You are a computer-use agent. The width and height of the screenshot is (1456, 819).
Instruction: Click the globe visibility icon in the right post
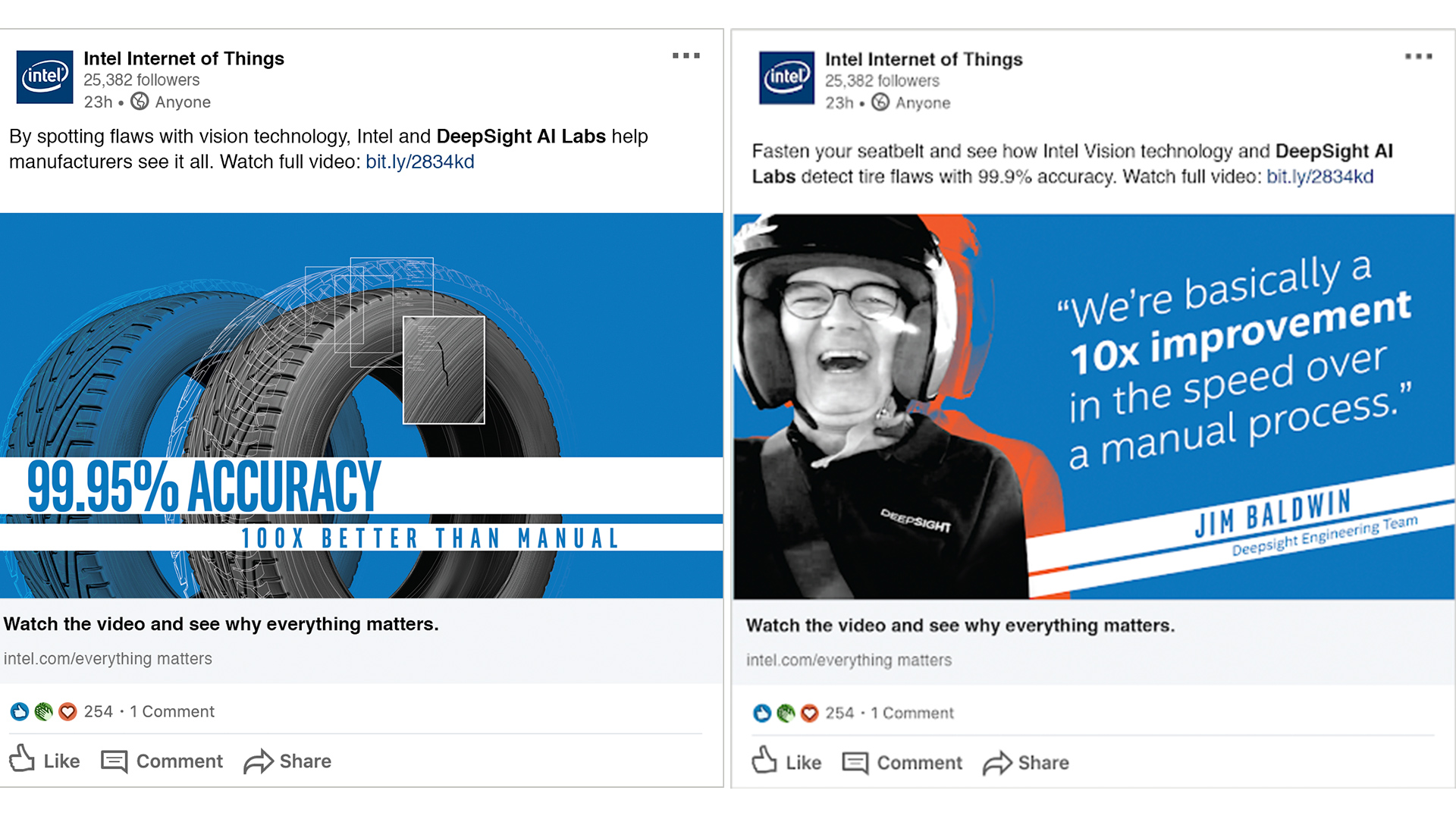pos(880,102)
